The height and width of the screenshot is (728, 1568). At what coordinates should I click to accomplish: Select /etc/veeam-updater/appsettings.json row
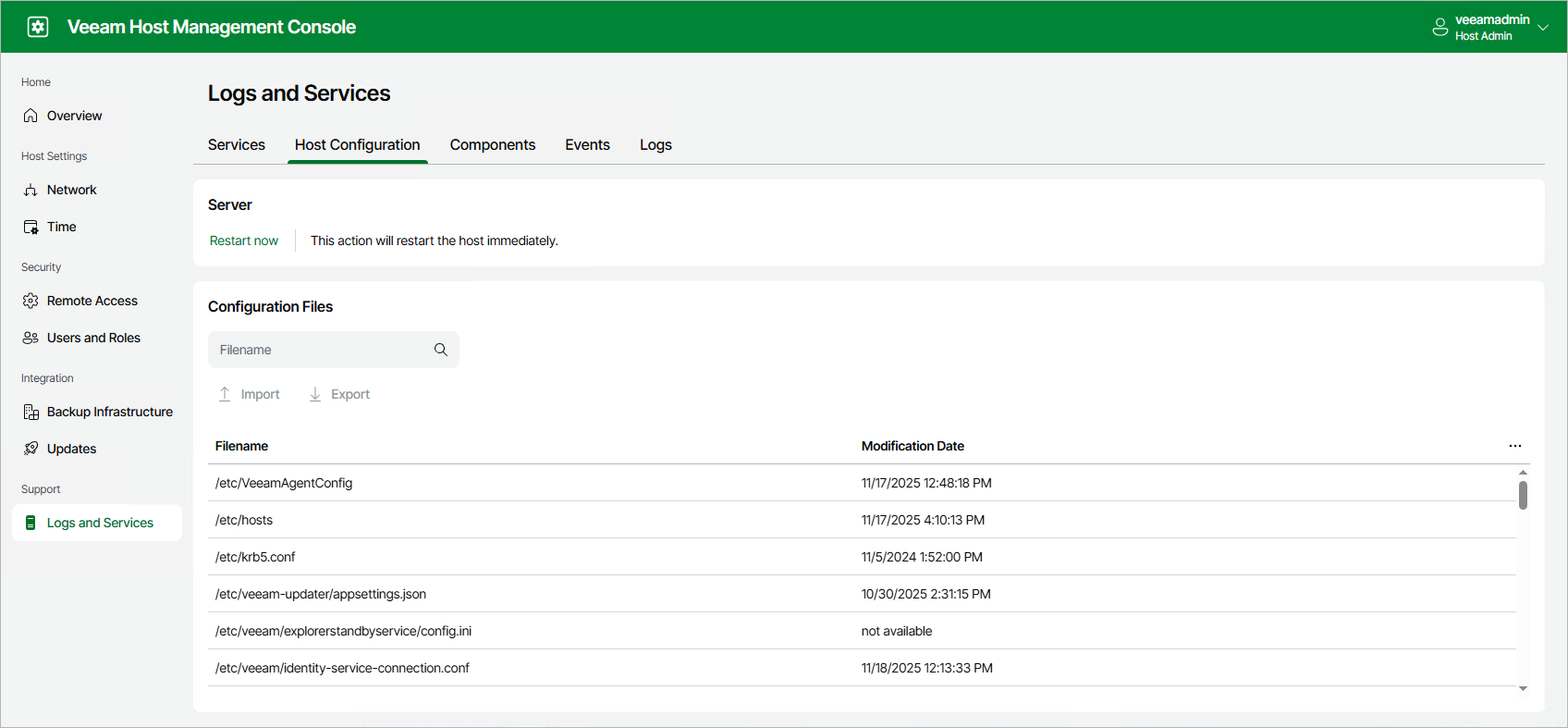click(862, 594)
